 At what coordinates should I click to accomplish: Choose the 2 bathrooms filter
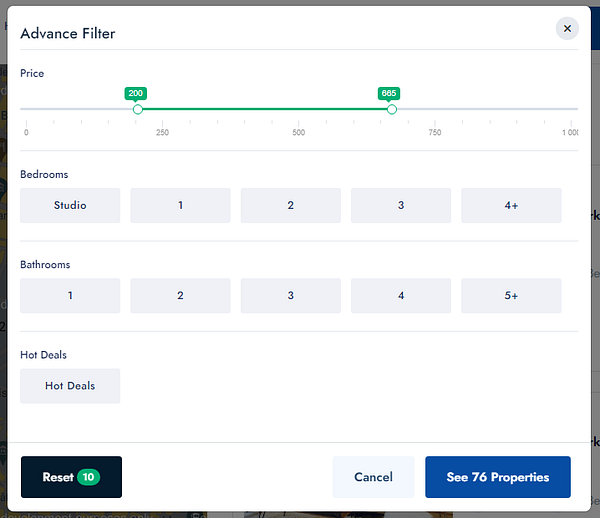click(180, 296)
